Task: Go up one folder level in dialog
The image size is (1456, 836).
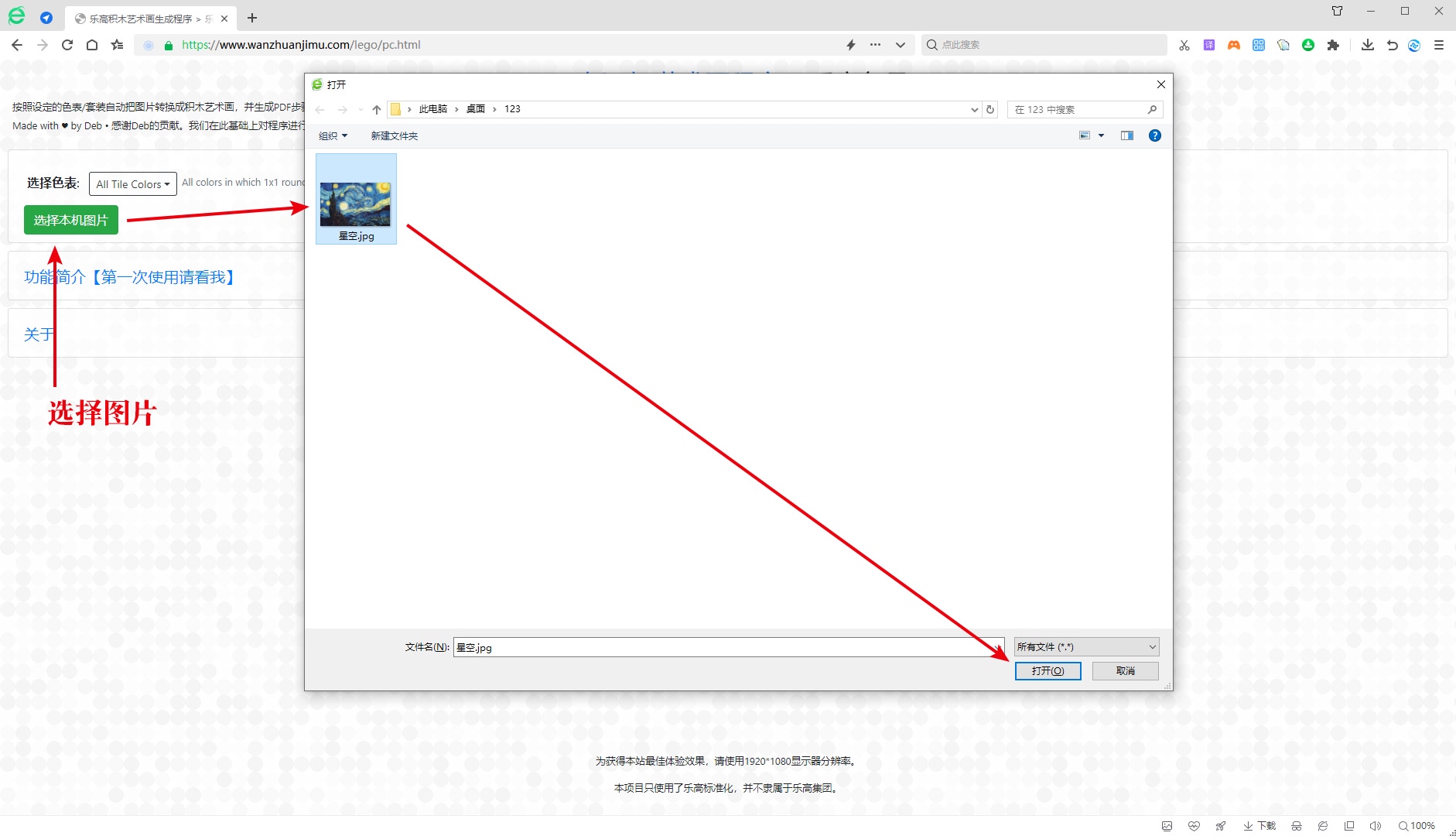Action: click(377, 109)
